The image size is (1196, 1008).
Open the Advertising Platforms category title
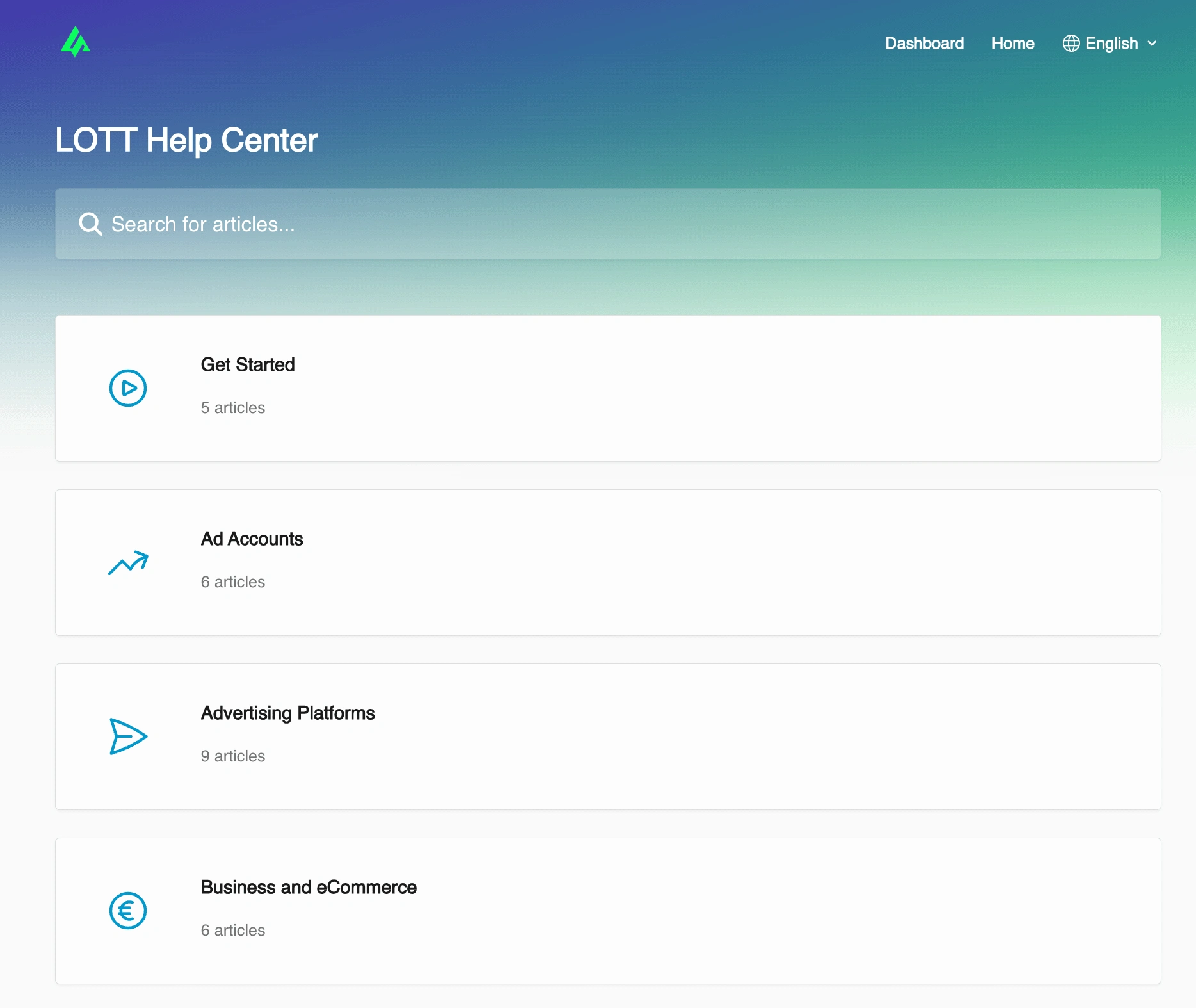[x=287, y=713]
